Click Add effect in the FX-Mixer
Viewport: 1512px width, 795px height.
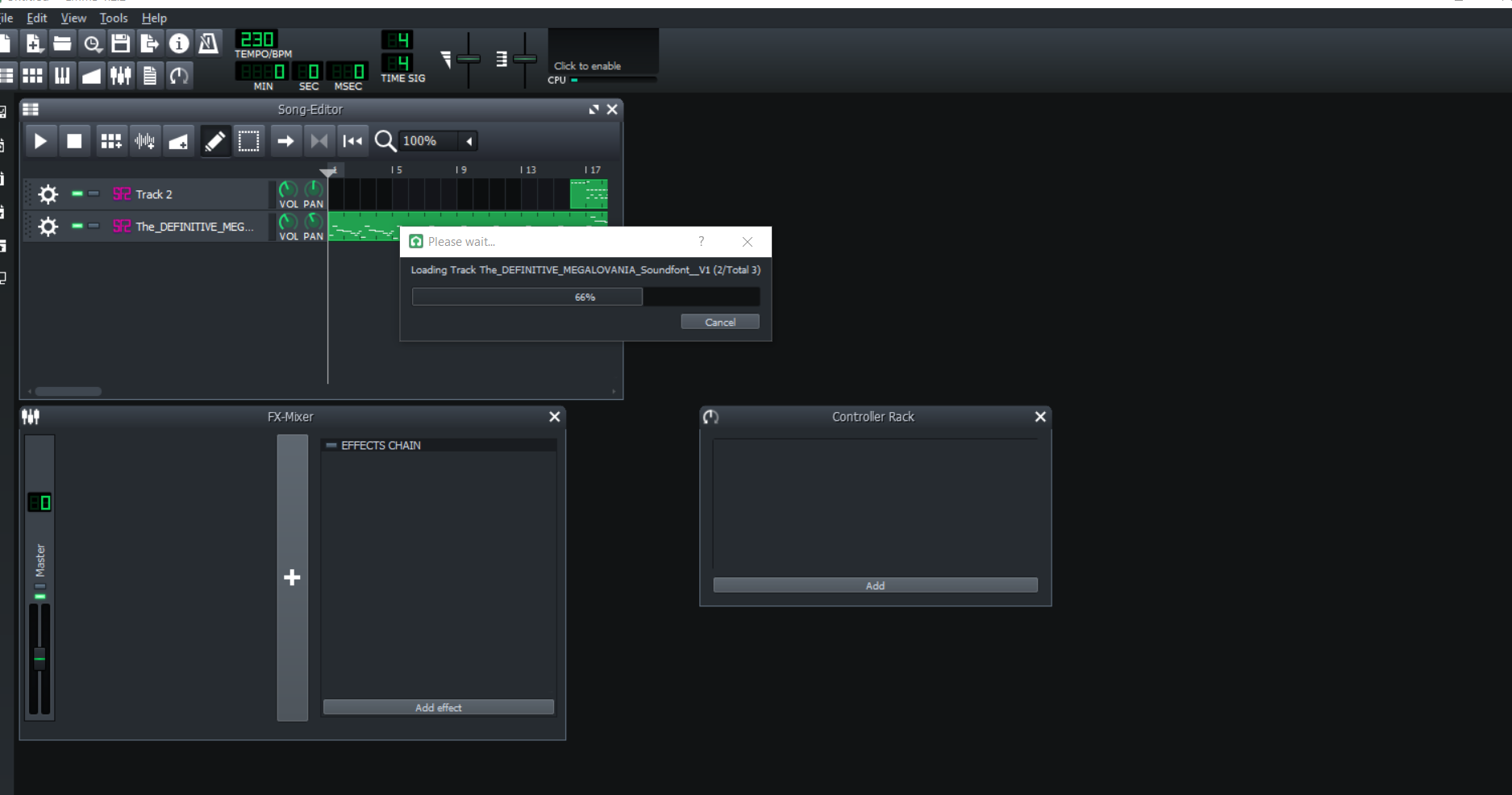[x=438, y=707]
